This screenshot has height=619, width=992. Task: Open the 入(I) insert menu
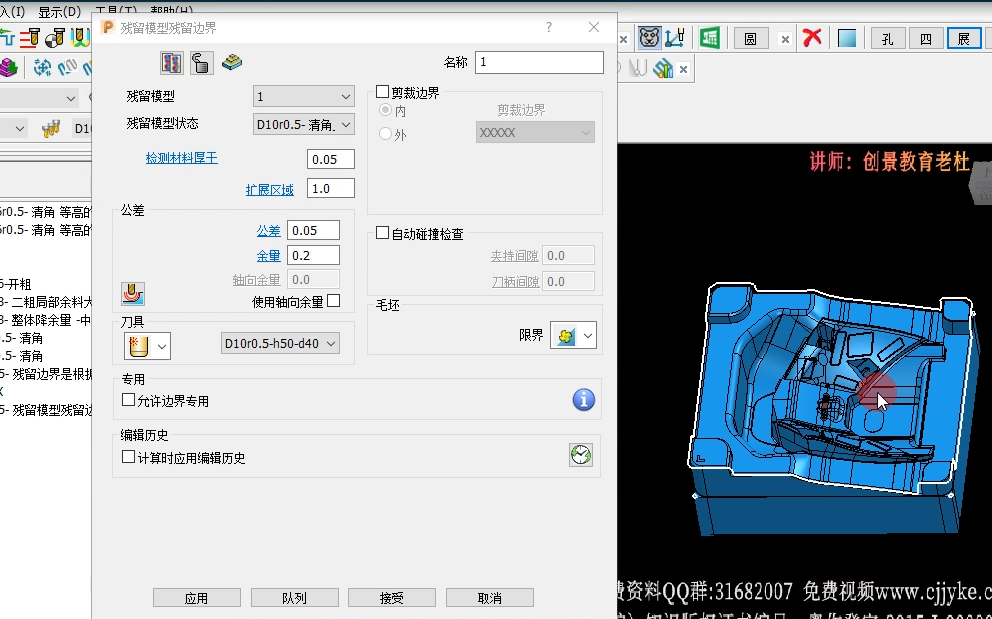click(13, 12)
